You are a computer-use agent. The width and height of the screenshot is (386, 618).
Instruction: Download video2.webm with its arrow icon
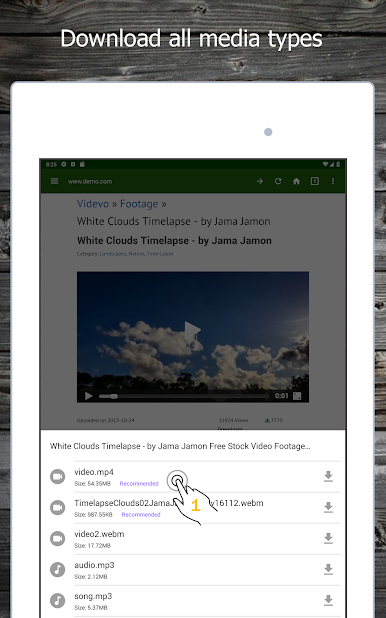click(x=328, y=538)
